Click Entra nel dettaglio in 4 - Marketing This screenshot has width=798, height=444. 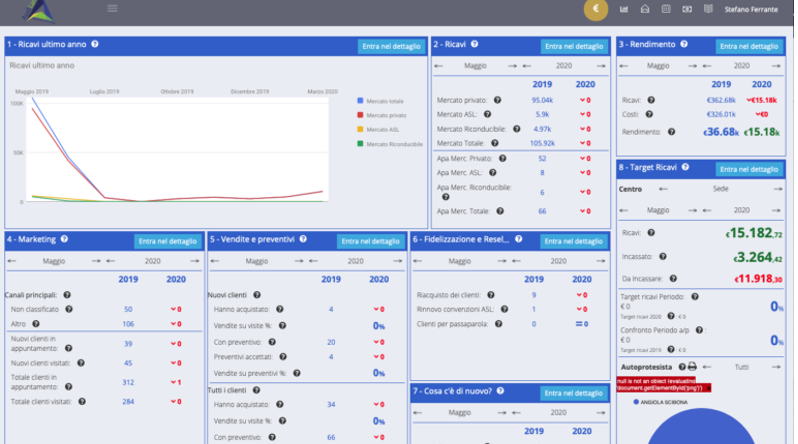167,241
